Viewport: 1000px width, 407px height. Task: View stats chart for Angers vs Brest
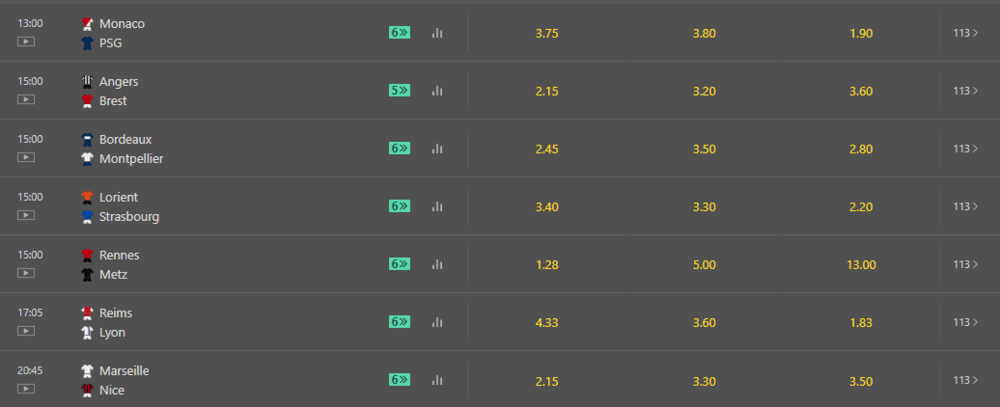[437, 91]
